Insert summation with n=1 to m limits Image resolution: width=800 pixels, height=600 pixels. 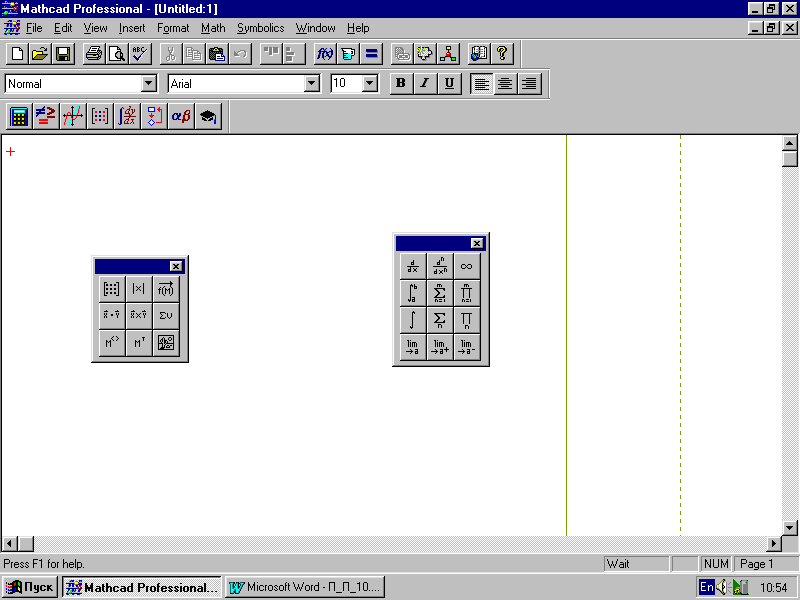pos(440,293)
